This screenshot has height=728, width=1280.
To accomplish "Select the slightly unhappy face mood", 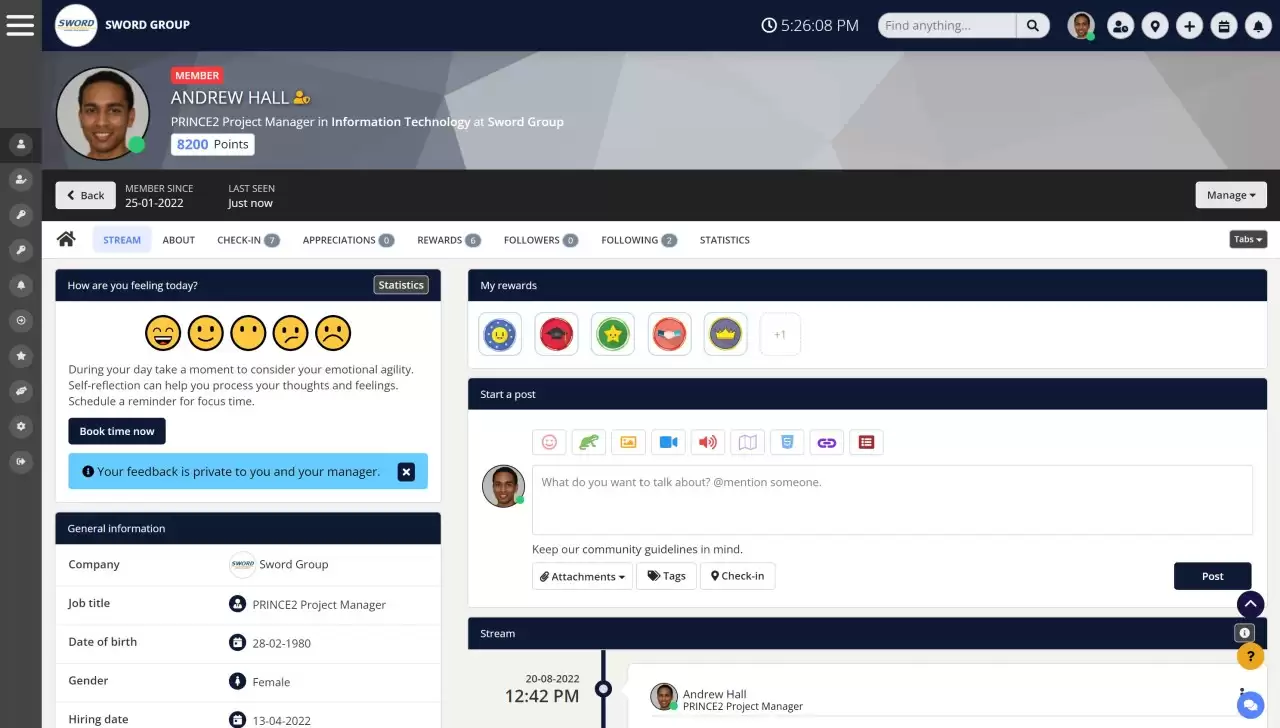I will 291,332.
